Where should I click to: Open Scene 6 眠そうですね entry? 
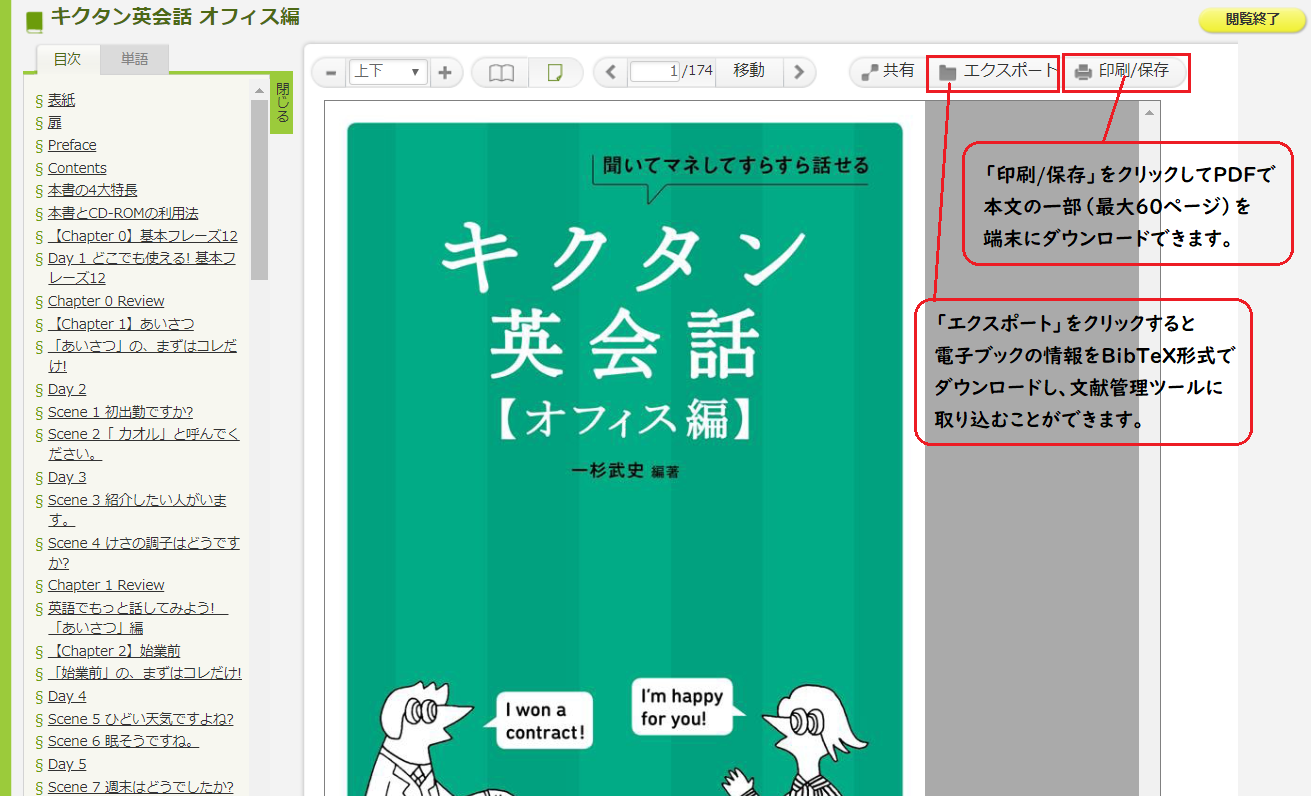click(123, 741)
